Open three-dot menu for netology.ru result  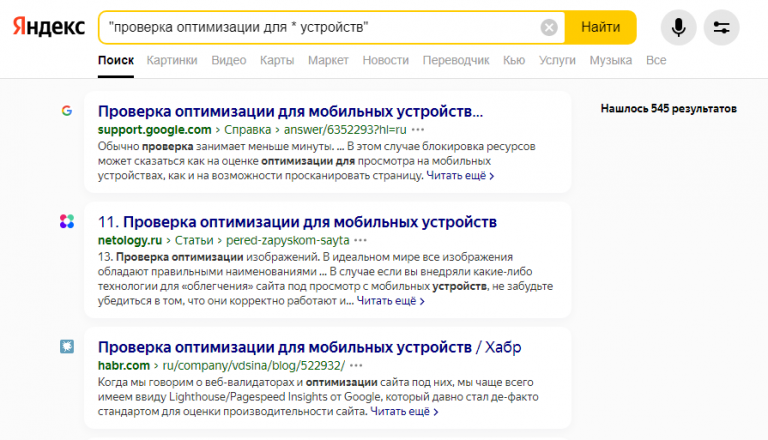tap(360, 241)
